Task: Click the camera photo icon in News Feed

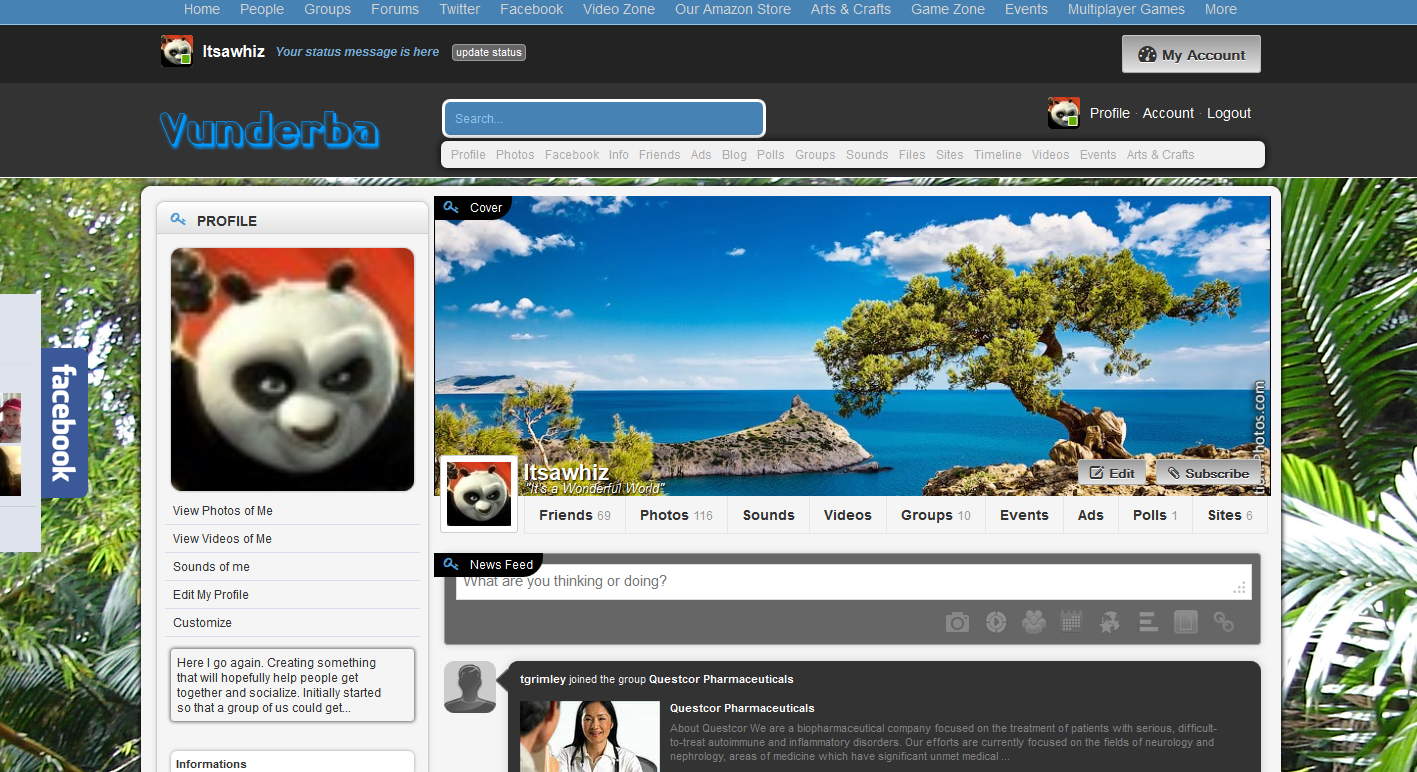Action: (957, 623)
